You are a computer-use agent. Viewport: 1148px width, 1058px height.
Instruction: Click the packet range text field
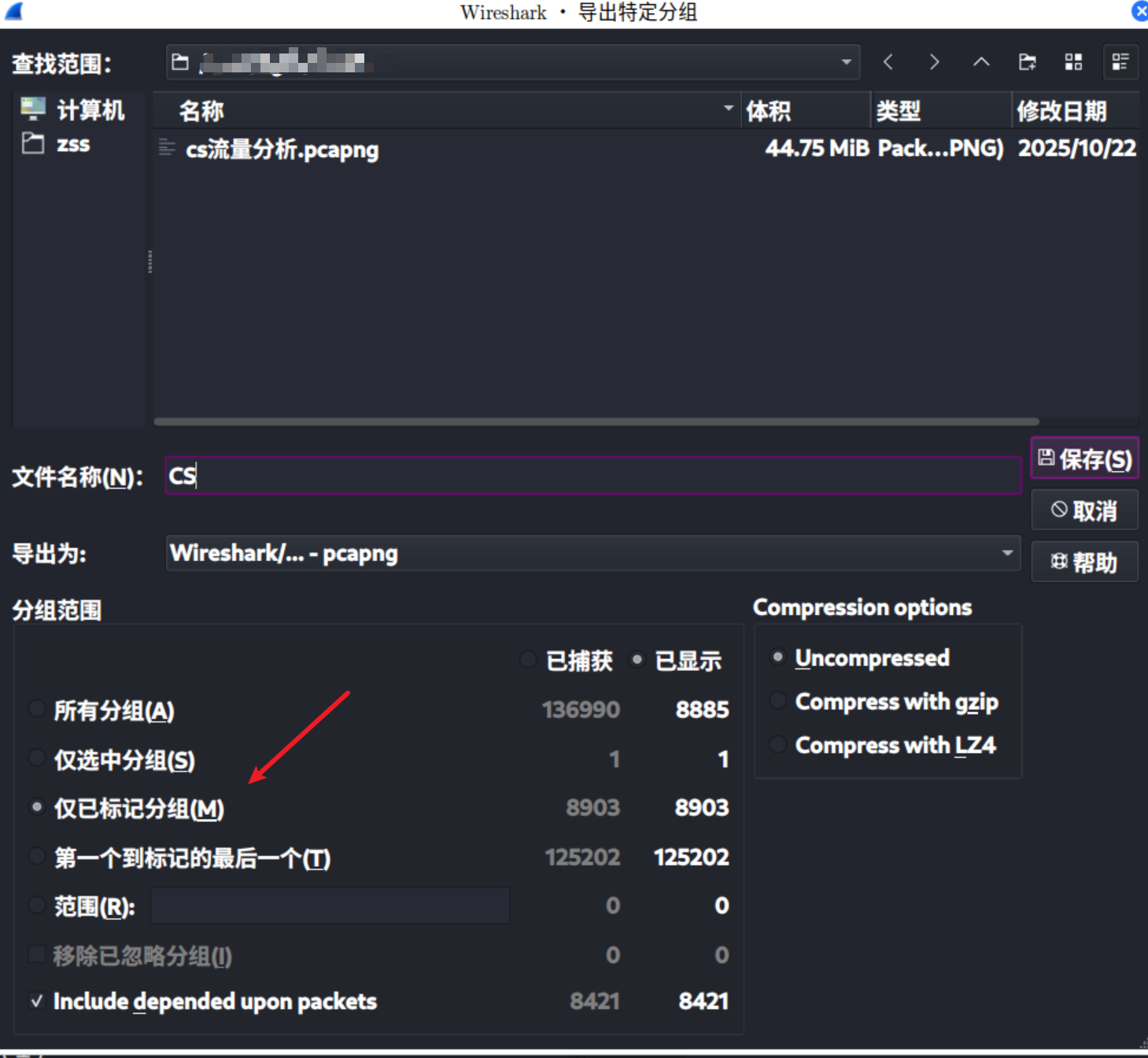(x=330, y=905)
